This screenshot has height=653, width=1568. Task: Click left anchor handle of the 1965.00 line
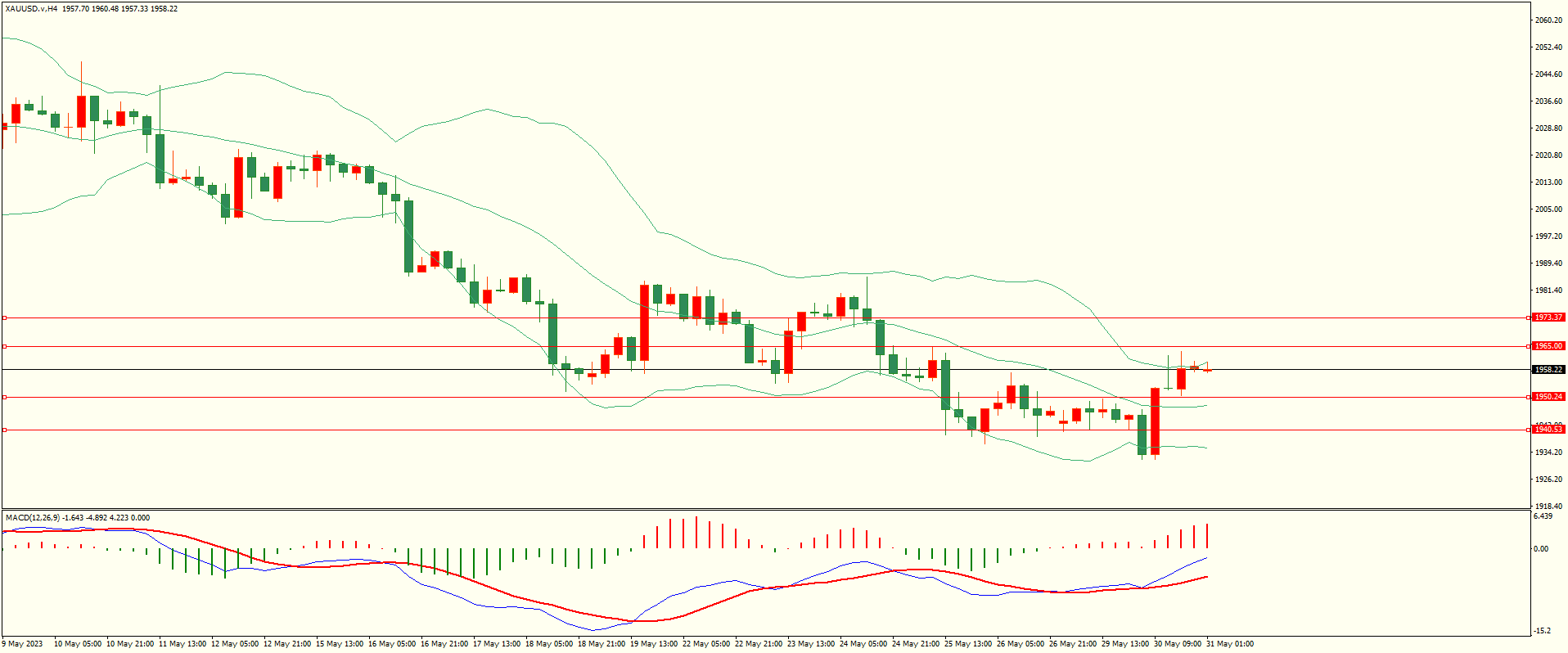4,346
